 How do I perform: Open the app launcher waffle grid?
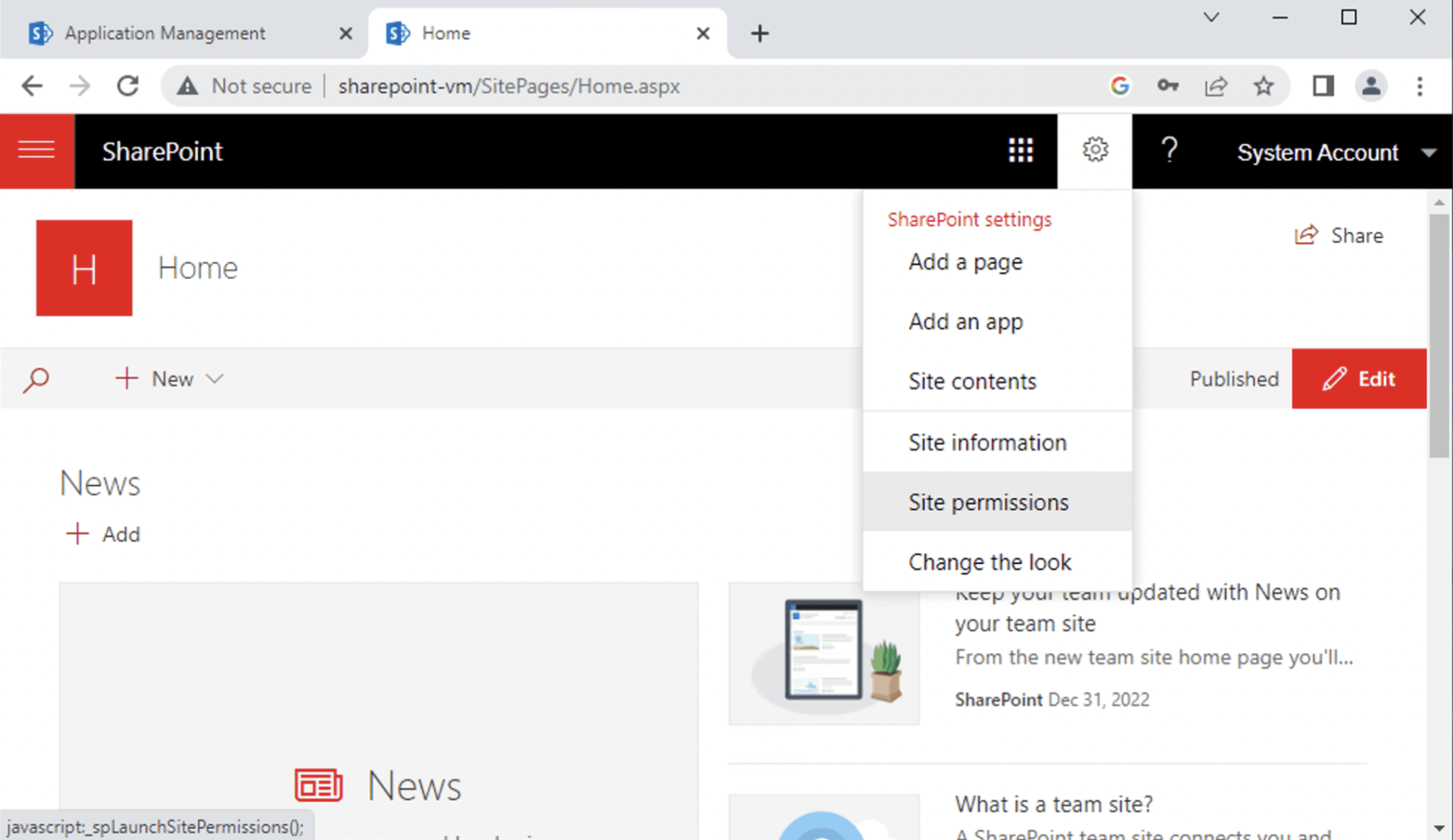coord(1020,150)
